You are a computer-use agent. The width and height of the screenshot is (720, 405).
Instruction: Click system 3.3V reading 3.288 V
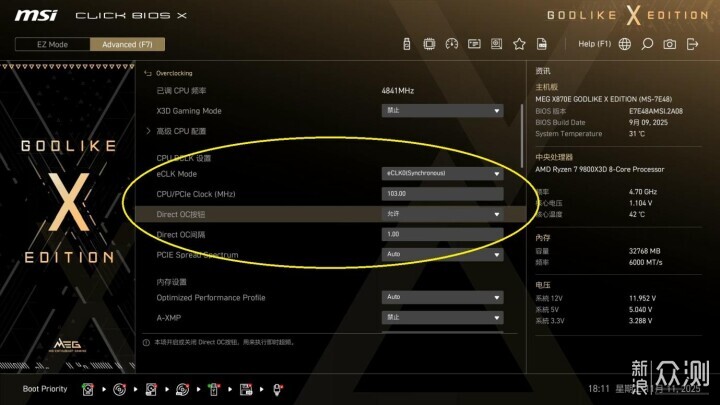[640, 321]
